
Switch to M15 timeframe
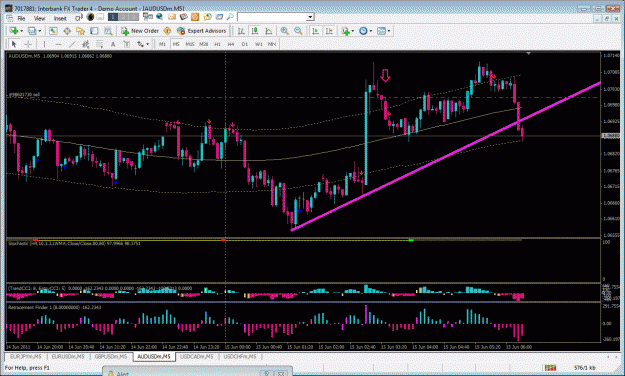pos(190,44)
